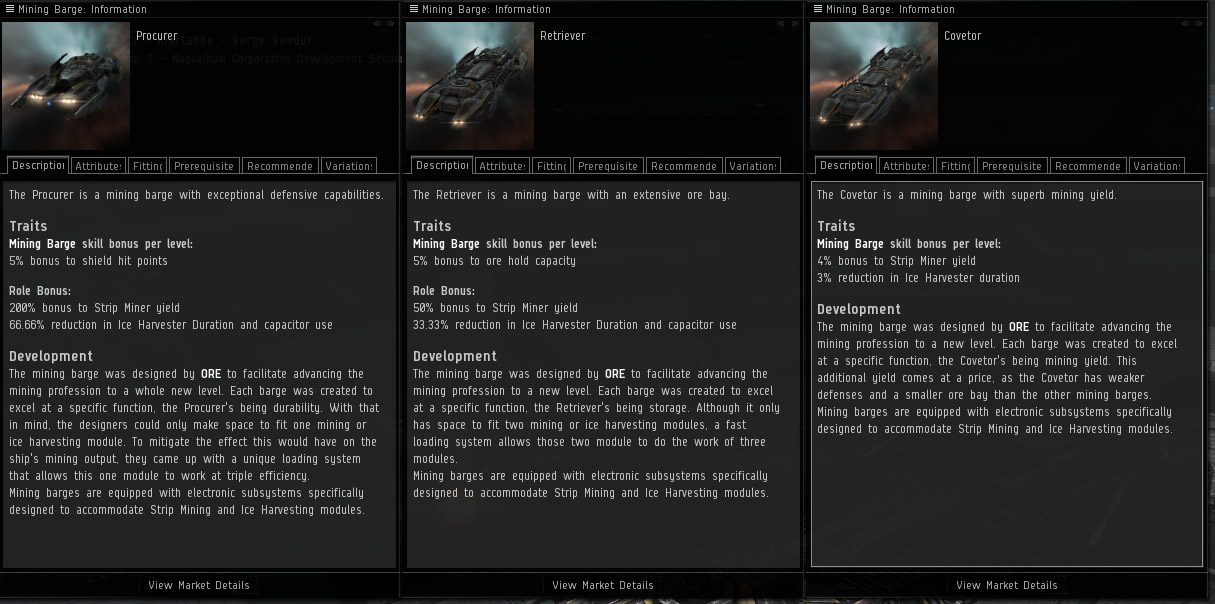Go back in the Covetor info window

[x=1186, y=23]
